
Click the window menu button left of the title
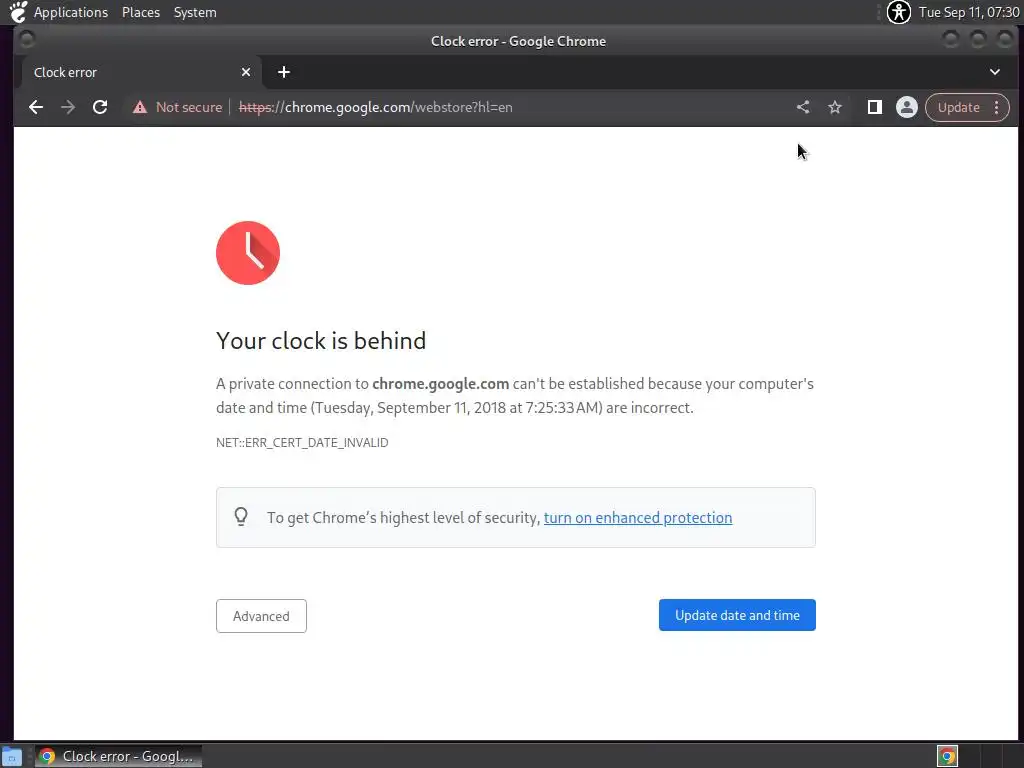tap(27, 40)
